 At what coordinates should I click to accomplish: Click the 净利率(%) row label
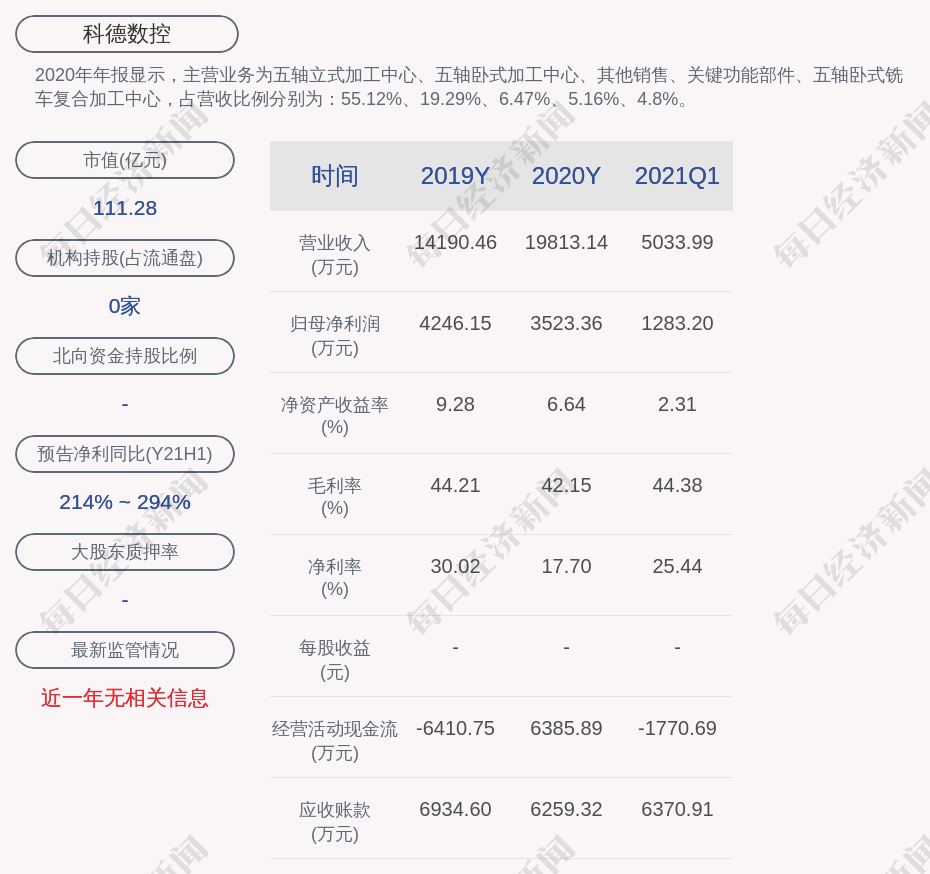pos(335,578)
